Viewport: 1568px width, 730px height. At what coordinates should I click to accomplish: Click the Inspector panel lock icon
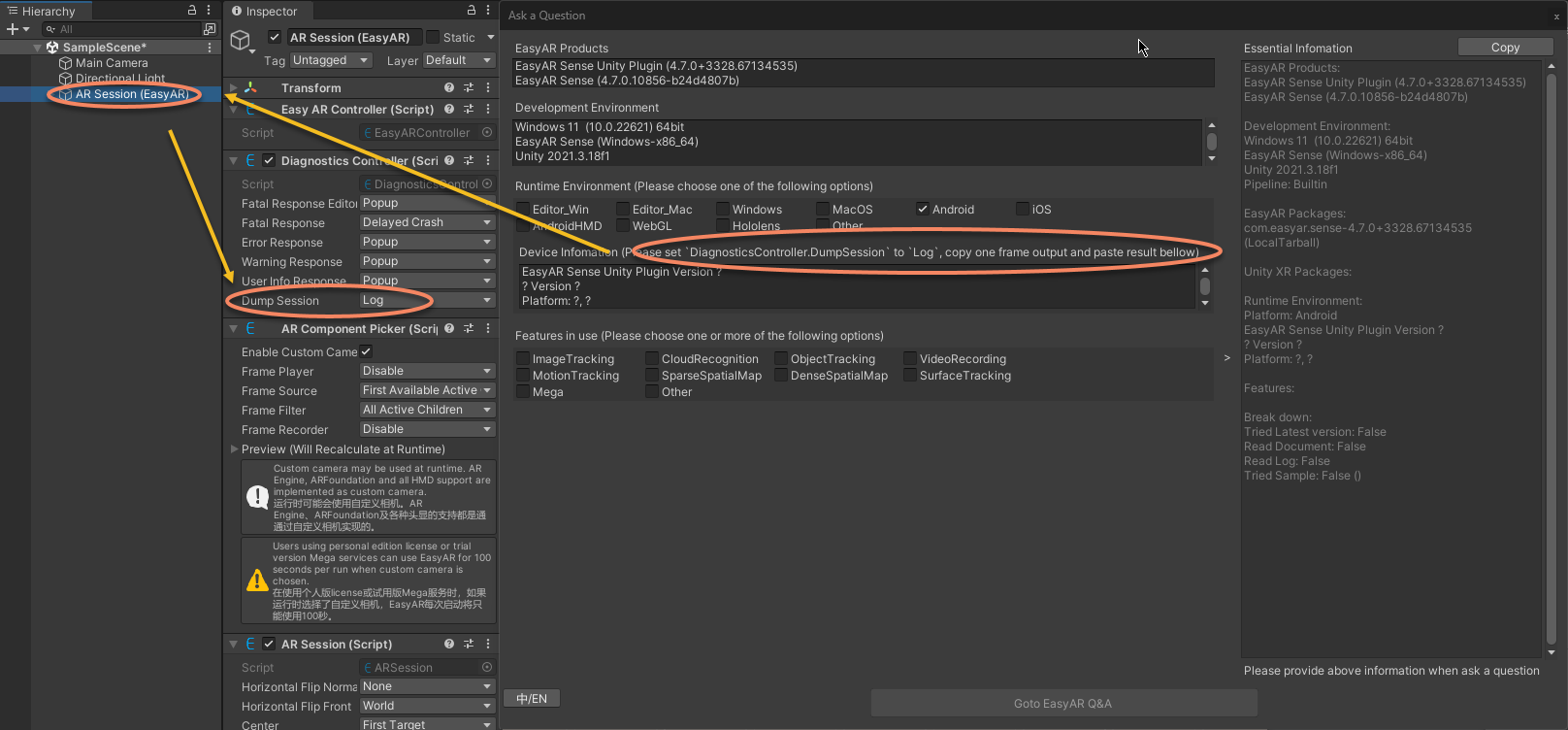[x=472, y=11]
